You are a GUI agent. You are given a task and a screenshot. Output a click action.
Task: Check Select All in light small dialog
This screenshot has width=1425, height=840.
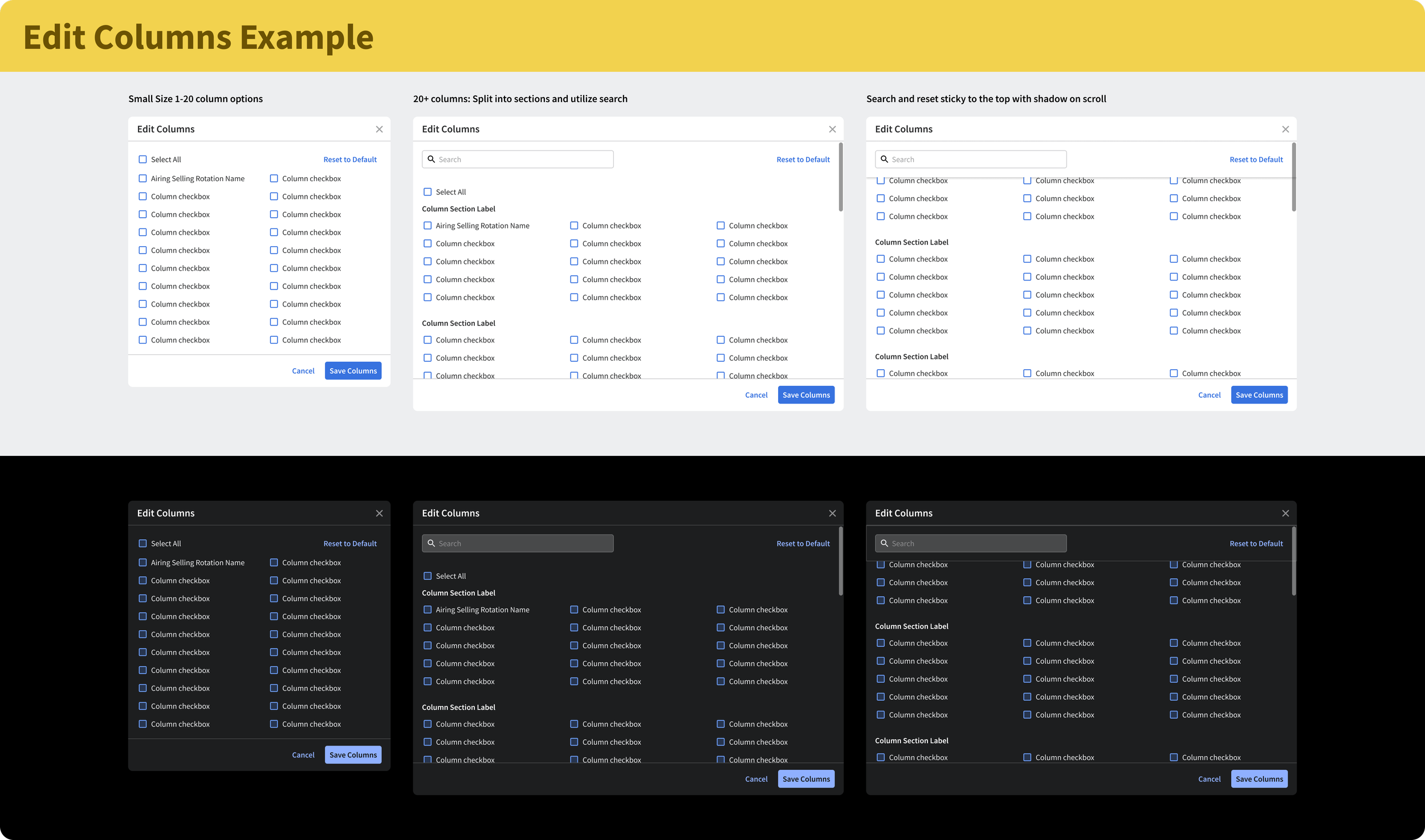click(x=143, y=160)
